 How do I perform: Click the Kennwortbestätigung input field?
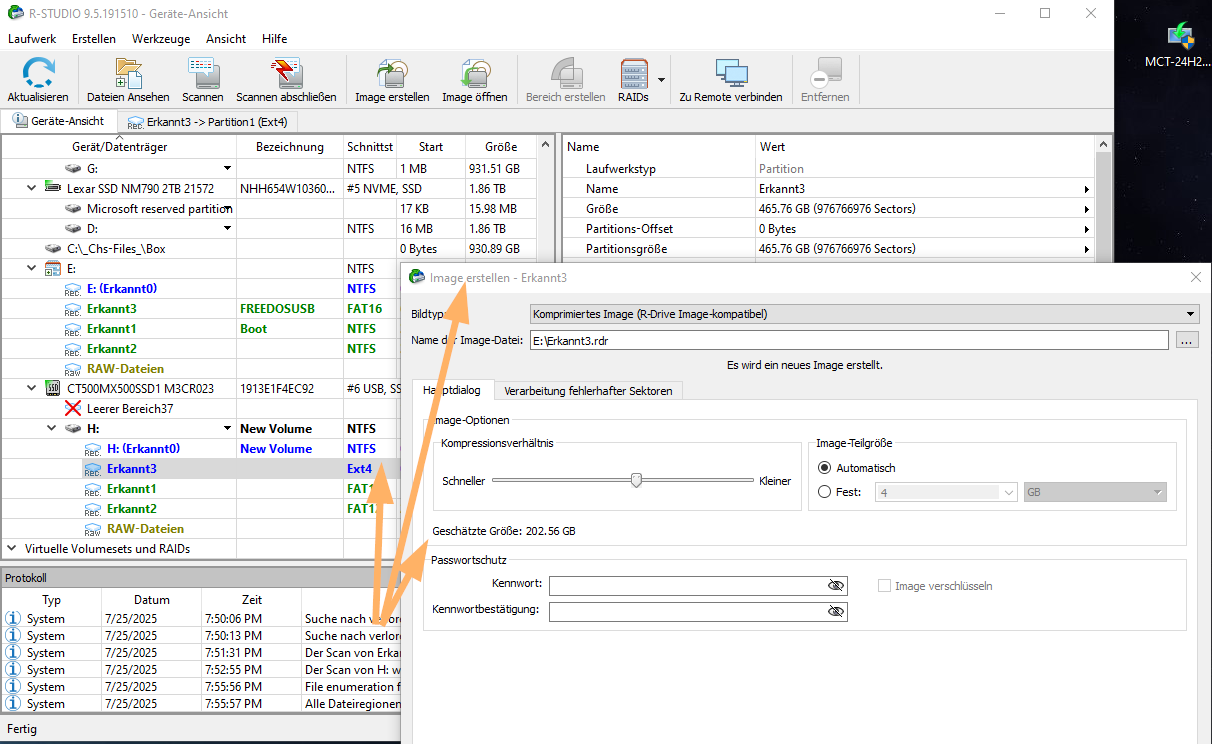click(698, 611)
